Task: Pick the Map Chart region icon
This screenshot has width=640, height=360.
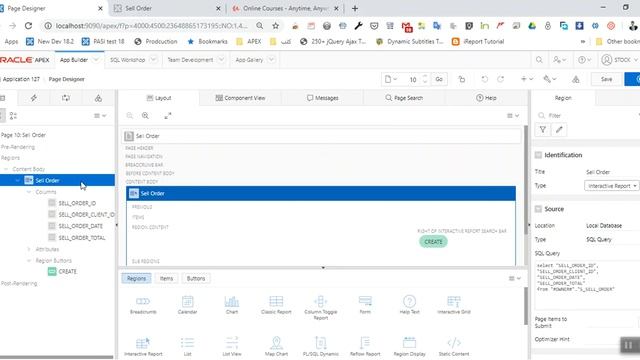Action: click(x=276, y=343)
